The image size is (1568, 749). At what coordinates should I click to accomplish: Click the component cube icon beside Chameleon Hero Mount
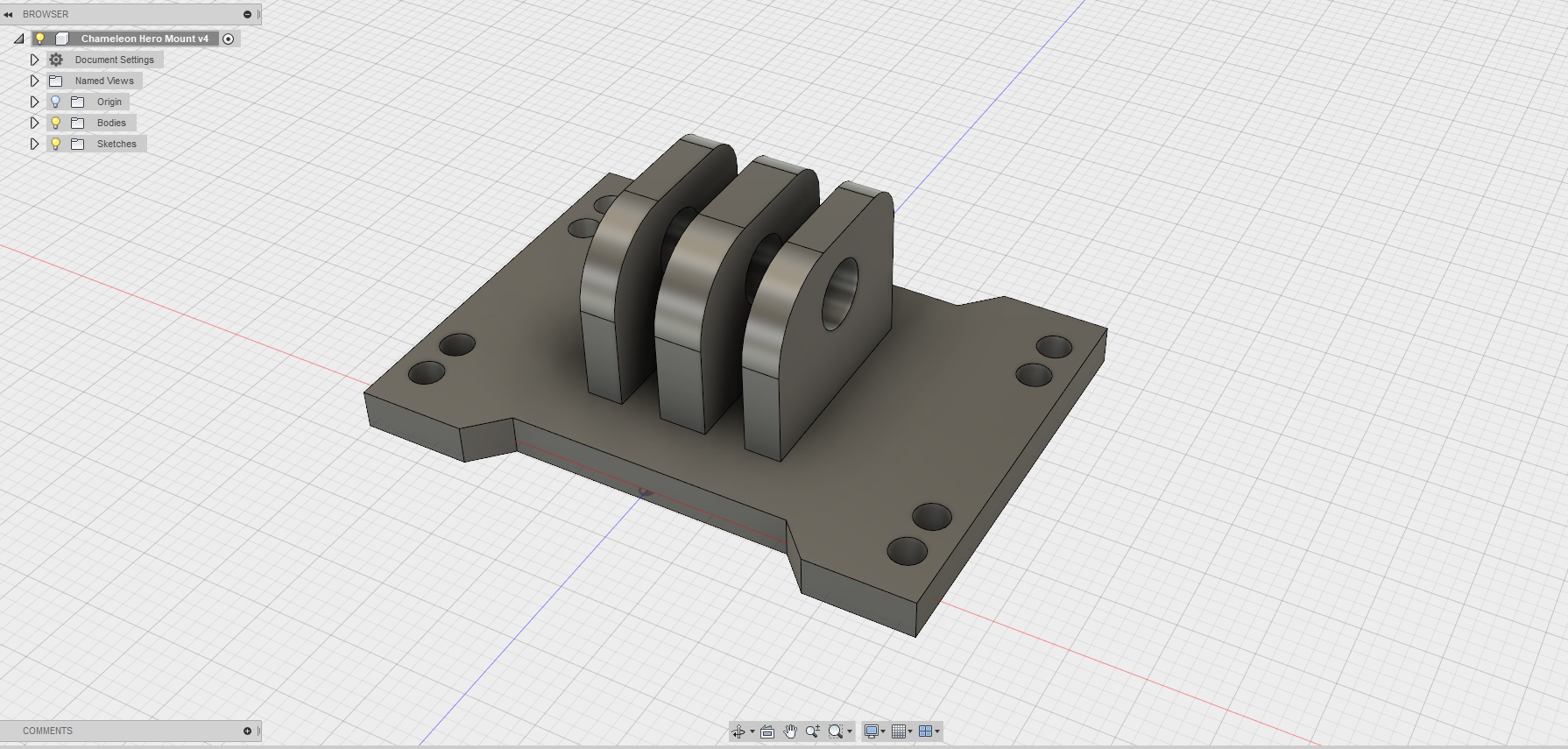coord(62,39)
